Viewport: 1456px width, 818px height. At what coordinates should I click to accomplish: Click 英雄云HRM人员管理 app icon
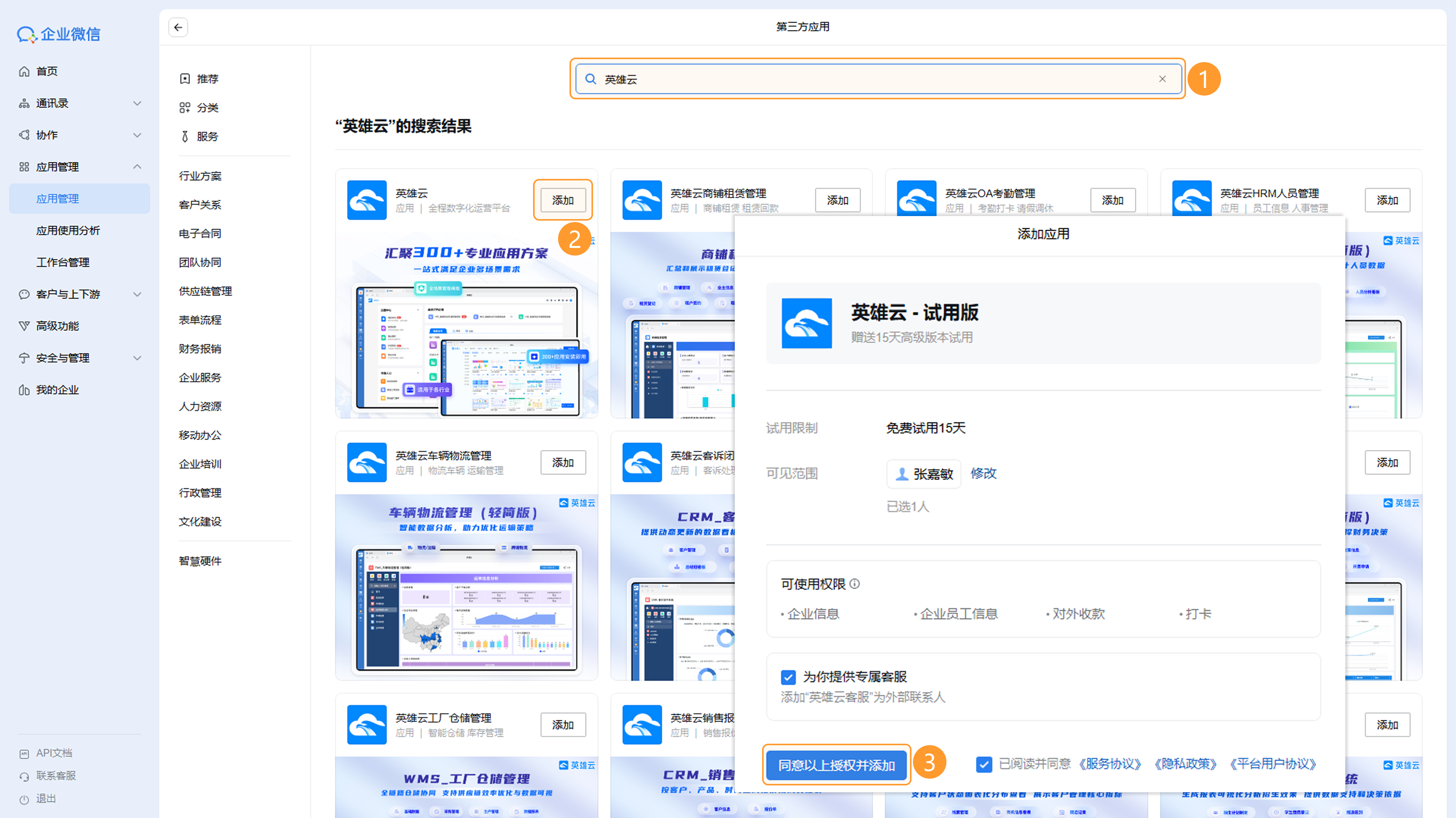click(1191, 198)
